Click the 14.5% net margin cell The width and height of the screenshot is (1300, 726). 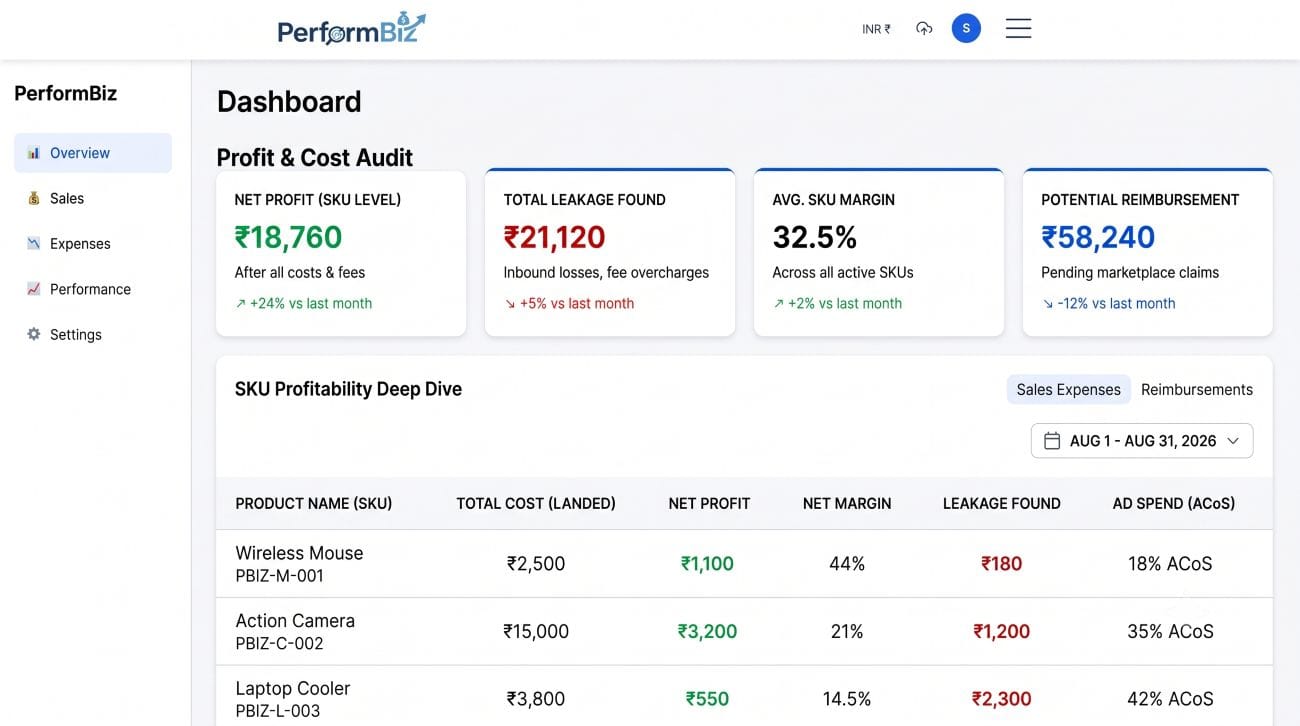tap(847, 699)
